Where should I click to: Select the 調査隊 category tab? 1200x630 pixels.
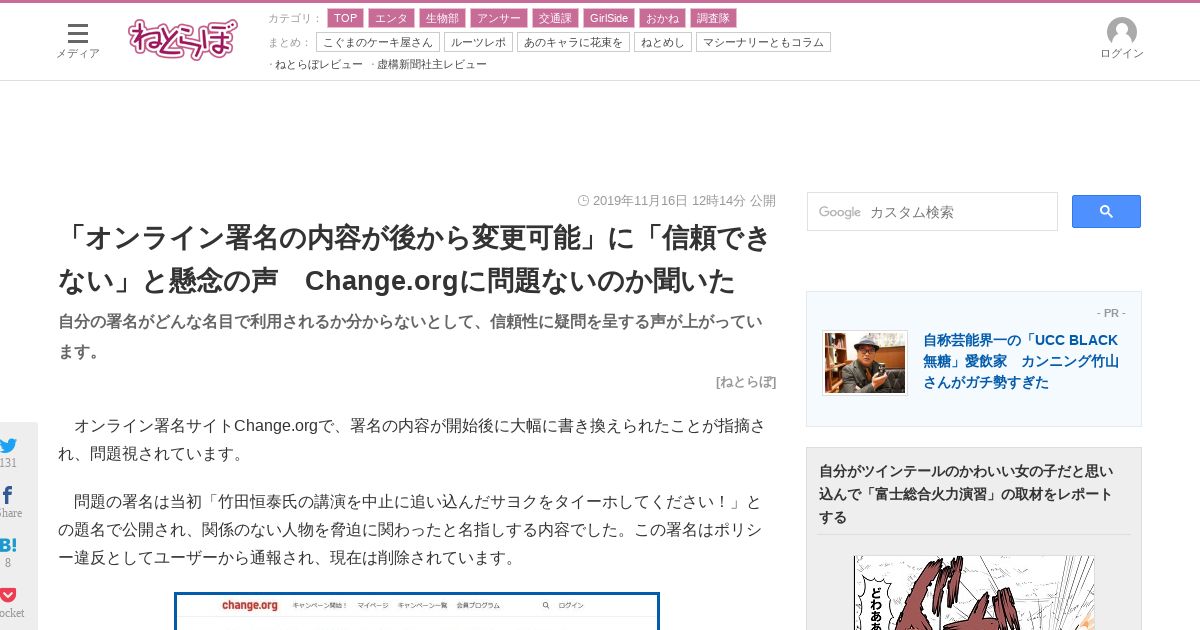(713, 18)
